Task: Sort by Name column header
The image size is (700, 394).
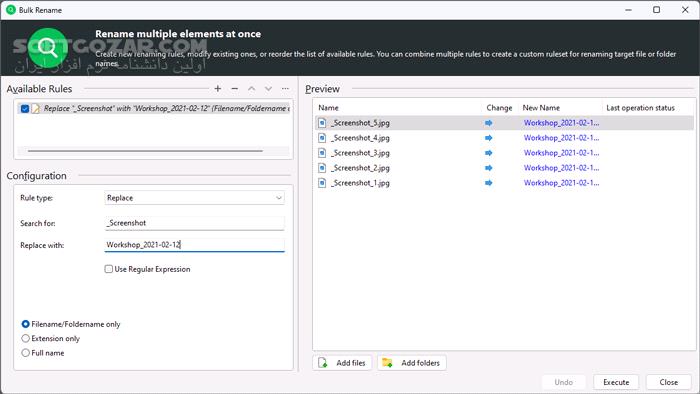Action: [x=328, y=108]
